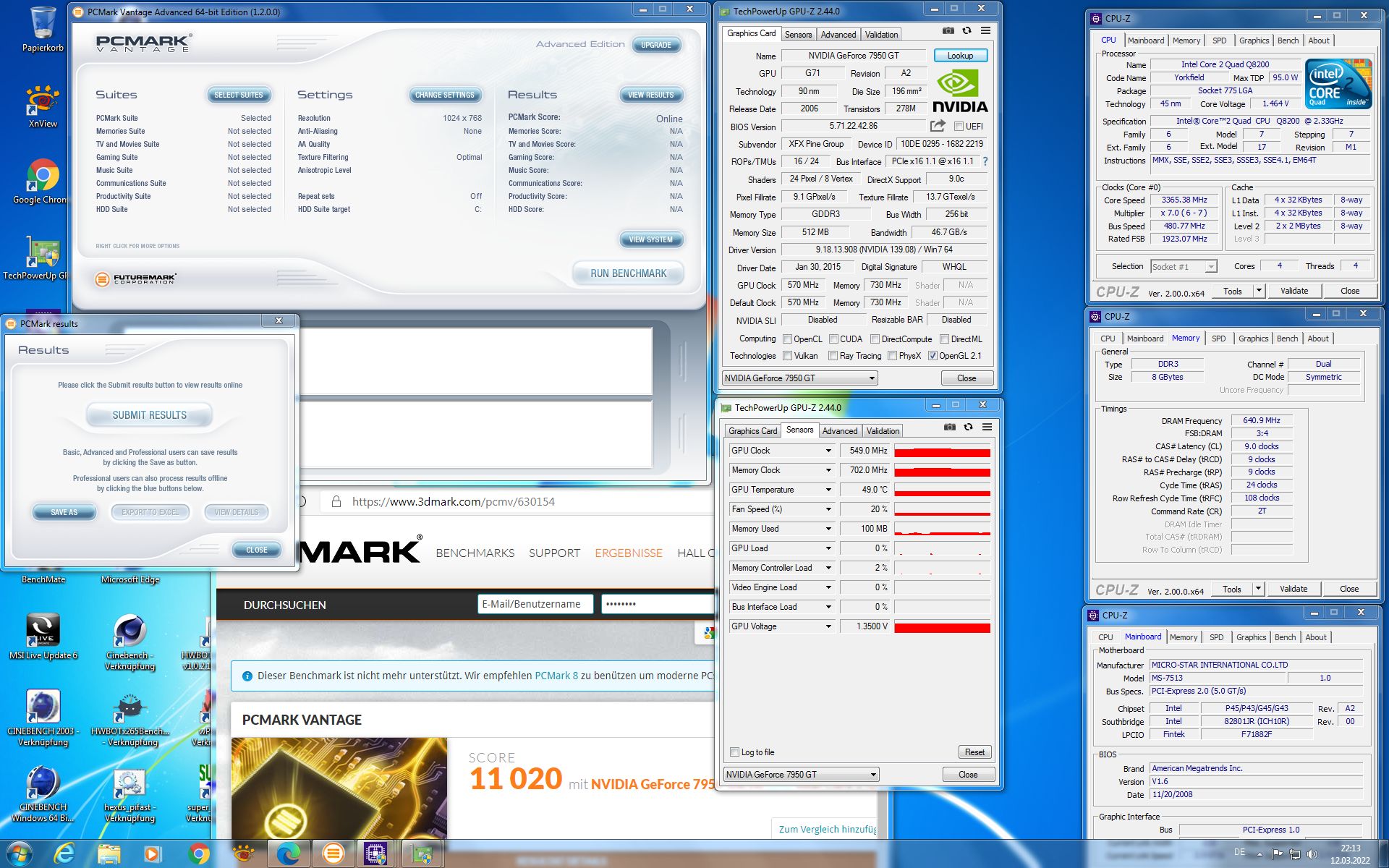Open the Cinebench Verknüpfung desktop icon
This screenshot has width=1389, height=868.
coord(129,642)
